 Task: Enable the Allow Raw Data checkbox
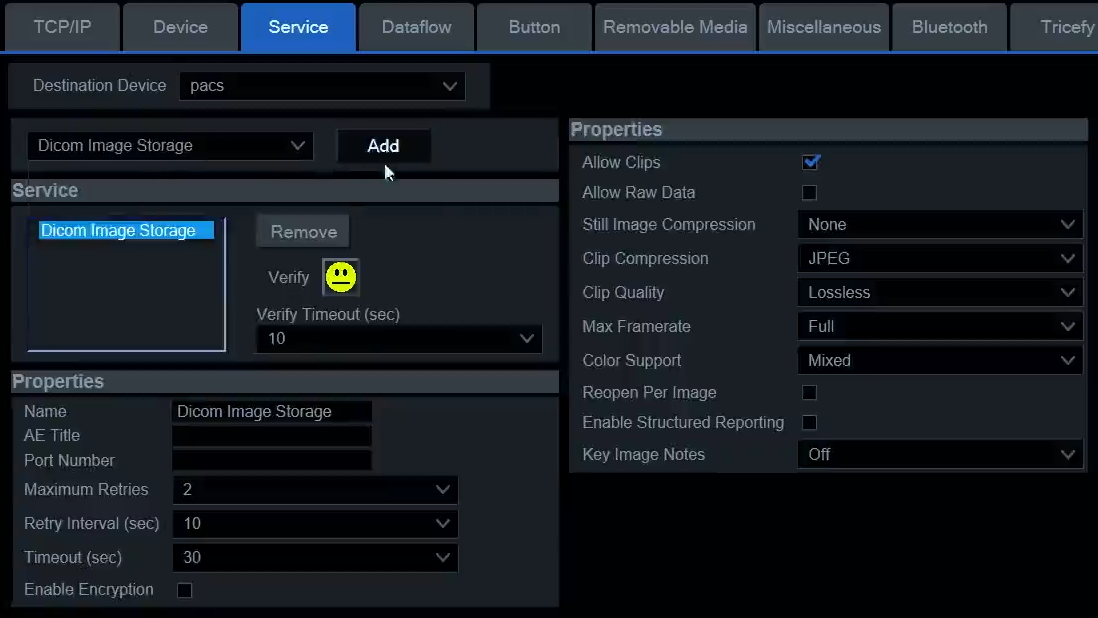tap(810, 192)
